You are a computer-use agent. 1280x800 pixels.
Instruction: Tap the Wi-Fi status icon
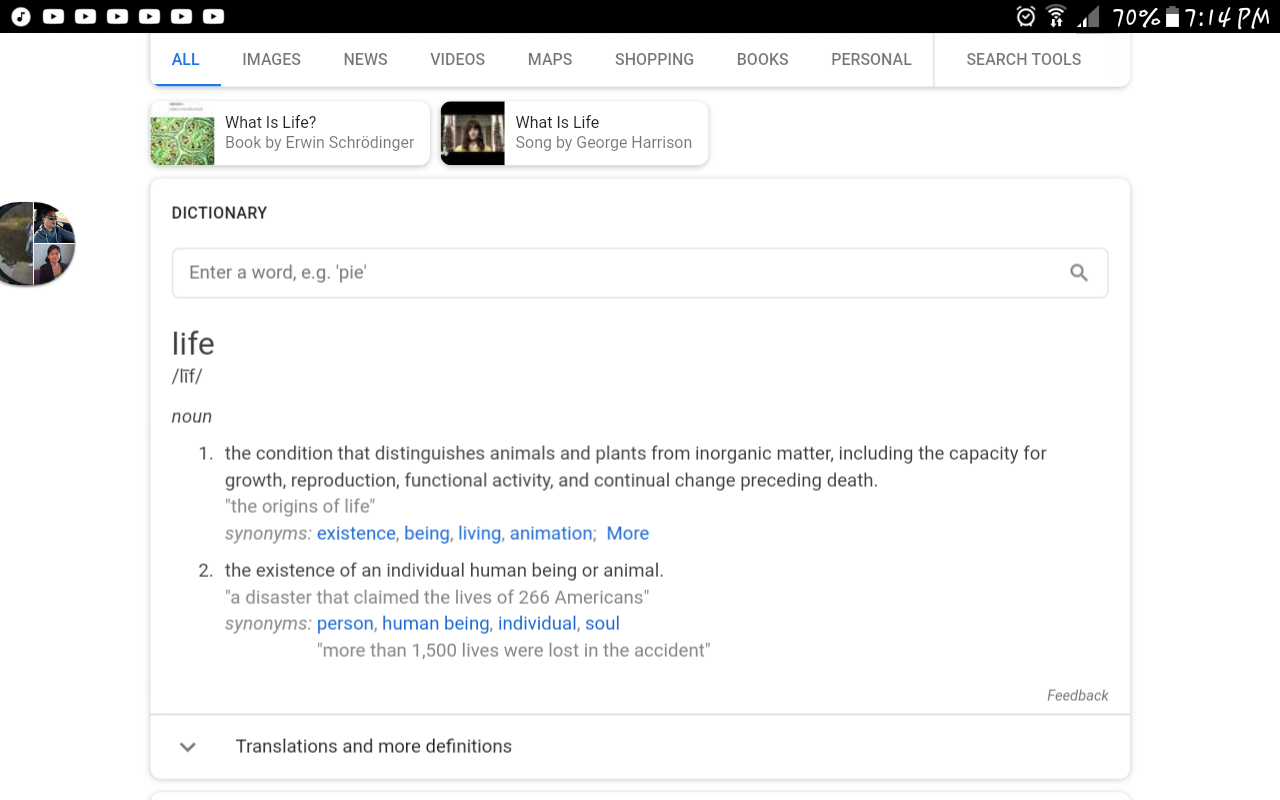click(x=1056, y=16)
